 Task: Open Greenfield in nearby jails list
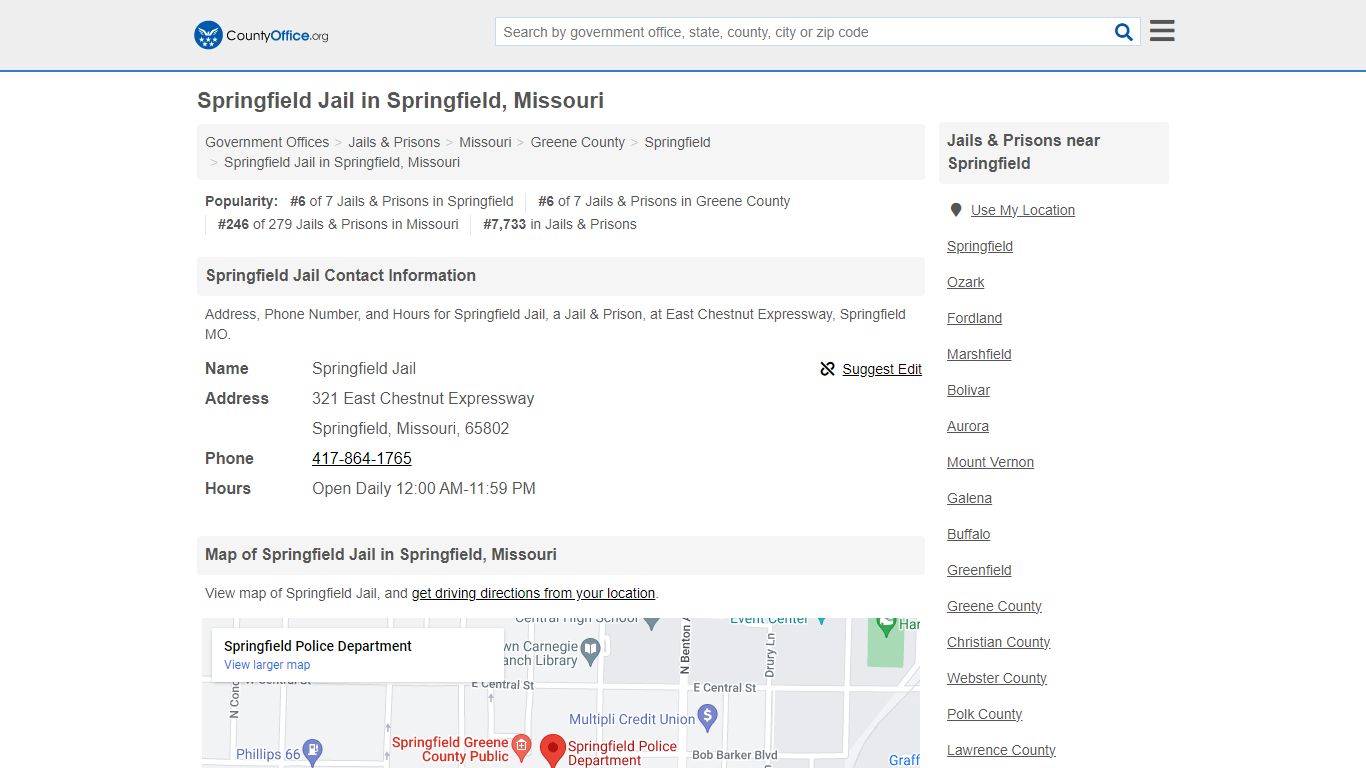[979, 570]
